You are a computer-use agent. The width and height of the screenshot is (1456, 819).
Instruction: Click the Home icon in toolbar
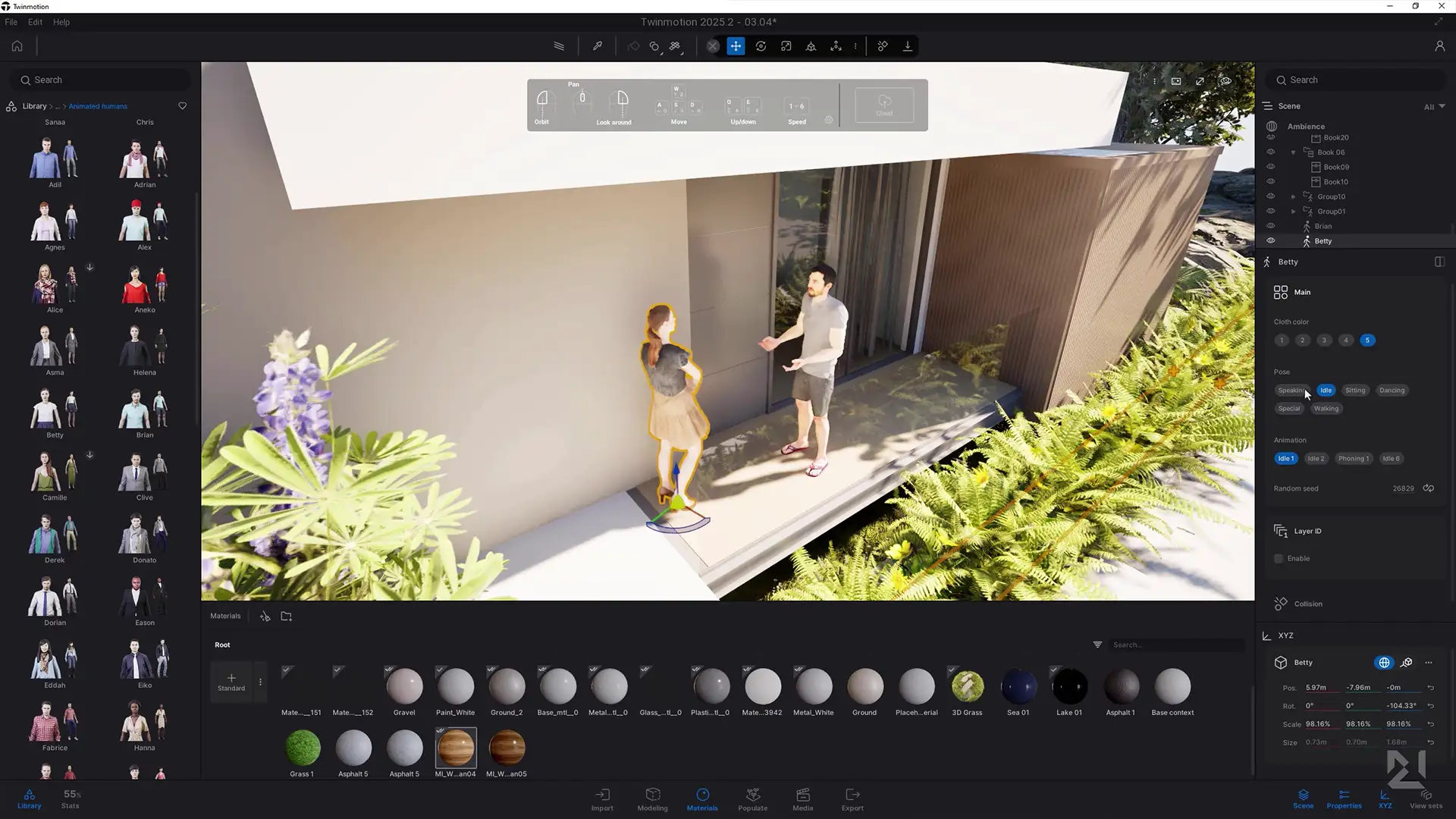click(17, 46)
